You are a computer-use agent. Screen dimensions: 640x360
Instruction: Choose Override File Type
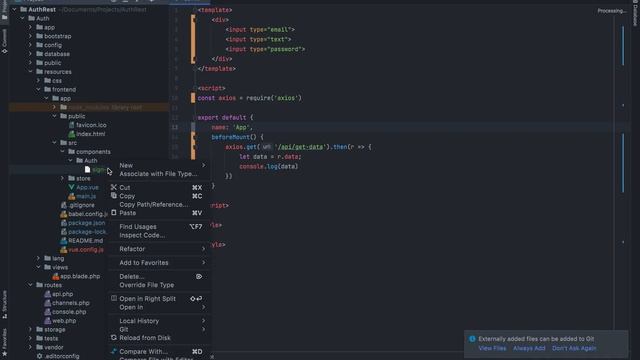[x=159, y=285]
